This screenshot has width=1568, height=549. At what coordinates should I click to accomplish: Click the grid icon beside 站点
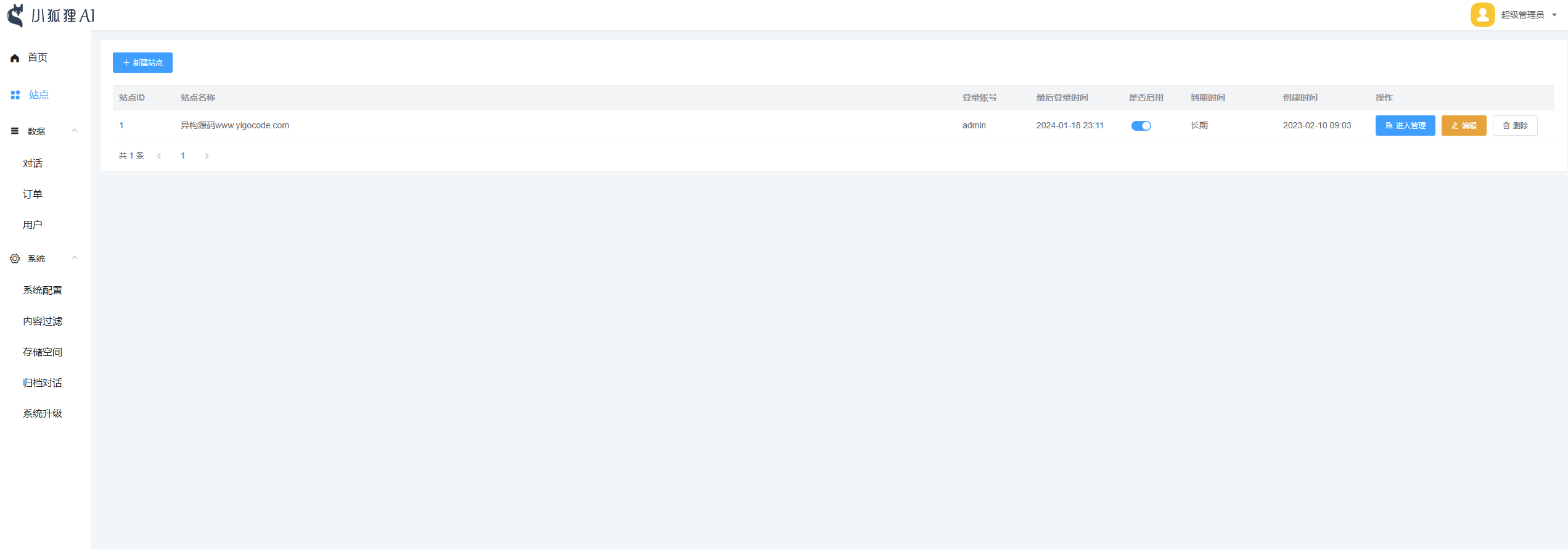click(15, 95)
